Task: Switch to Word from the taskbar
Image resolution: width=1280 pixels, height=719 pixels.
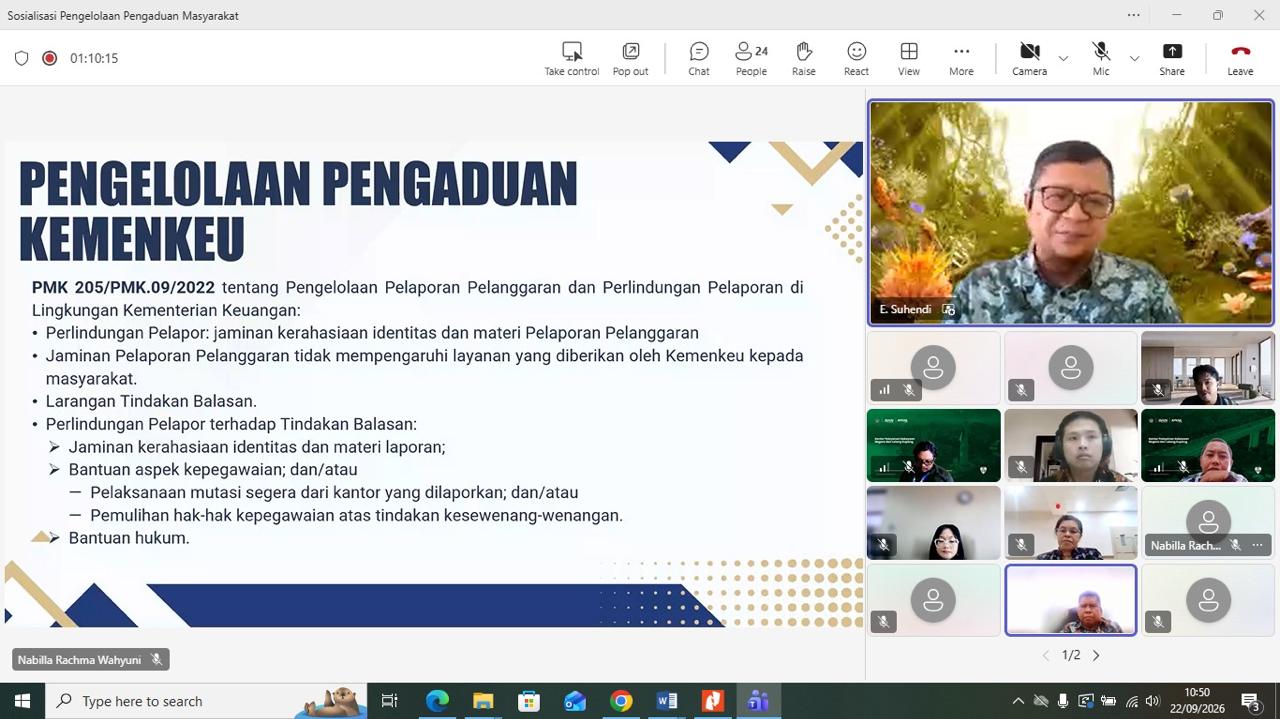Action: pyautogui.click(x=667, y=701)
